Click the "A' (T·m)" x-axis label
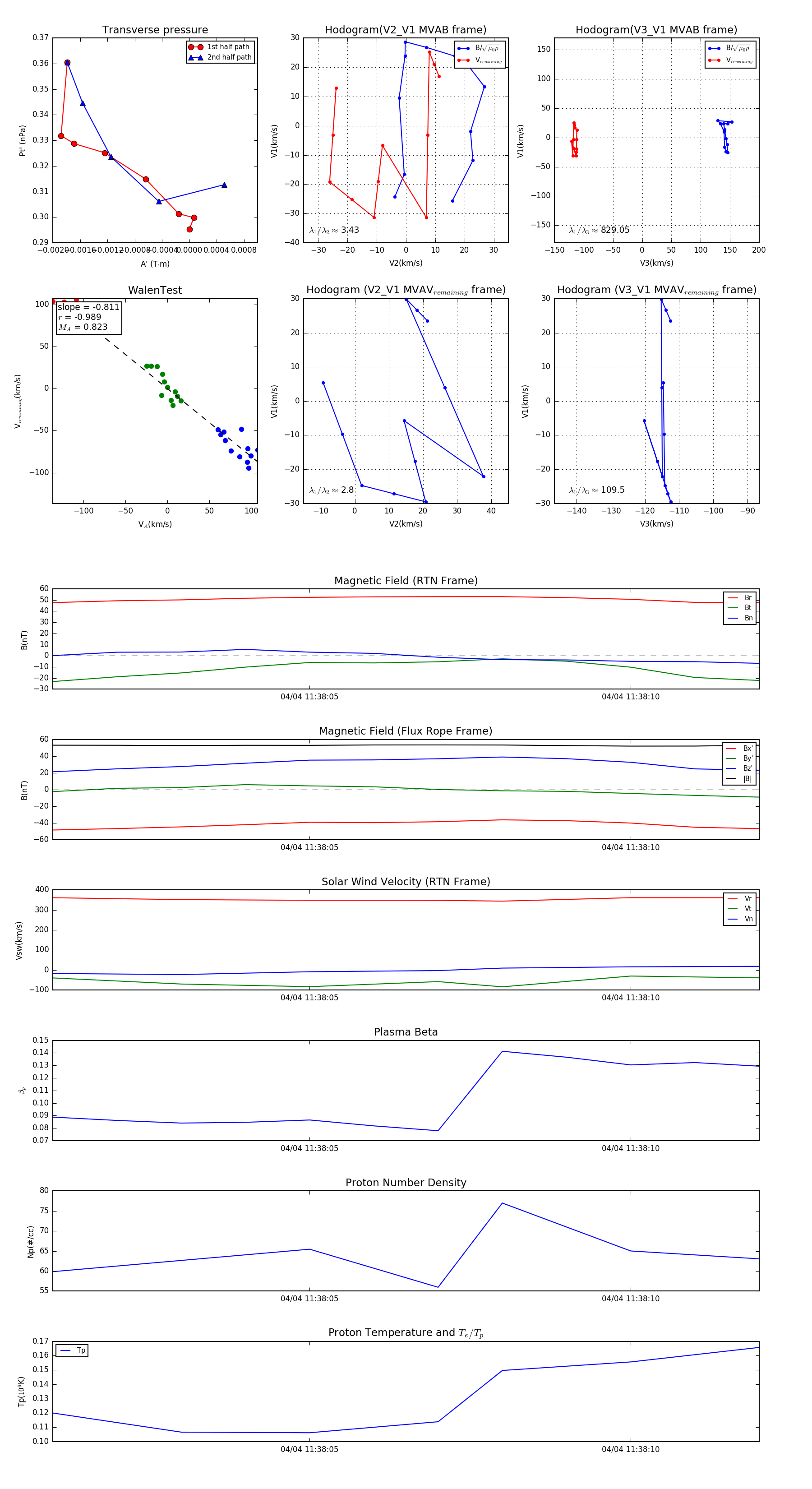This screenshot has height=1489, width=812. click(x=155, y=264)
